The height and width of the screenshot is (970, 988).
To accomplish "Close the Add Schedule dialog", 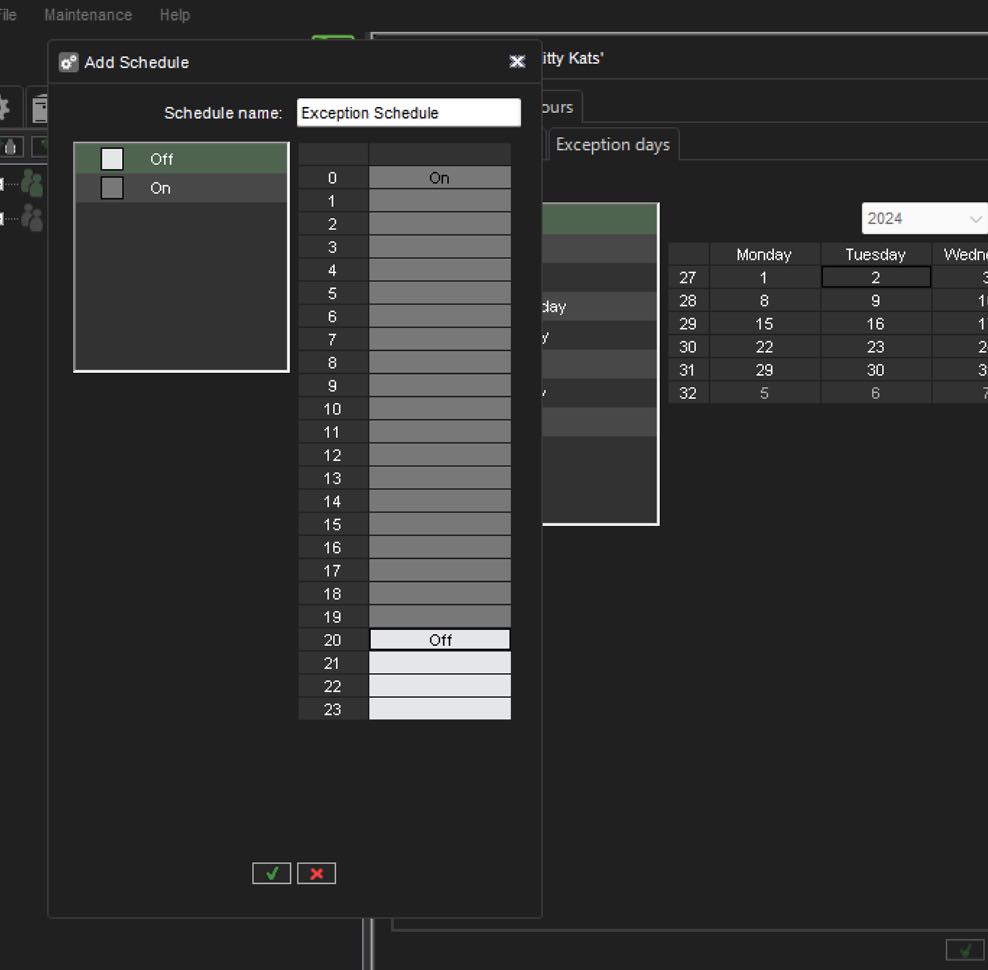I will 517,62.
